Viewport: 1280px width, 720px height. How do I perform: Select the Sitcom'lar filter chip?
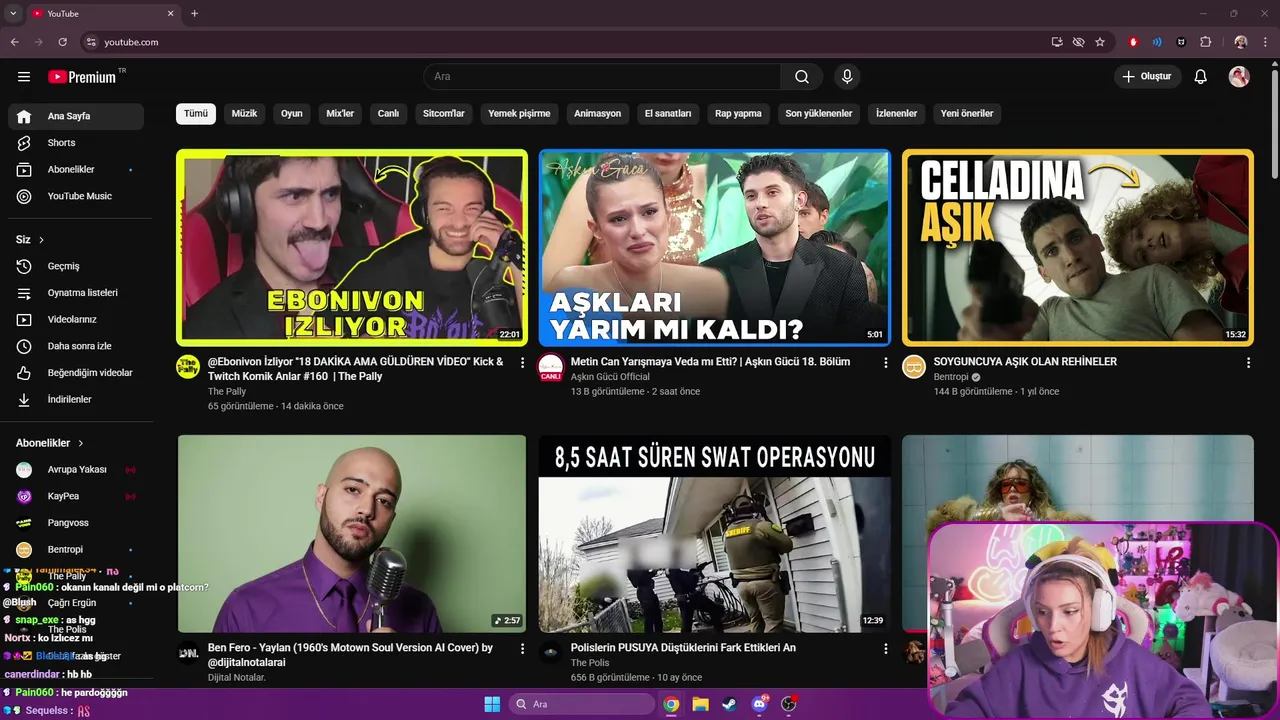coord(444,114)
